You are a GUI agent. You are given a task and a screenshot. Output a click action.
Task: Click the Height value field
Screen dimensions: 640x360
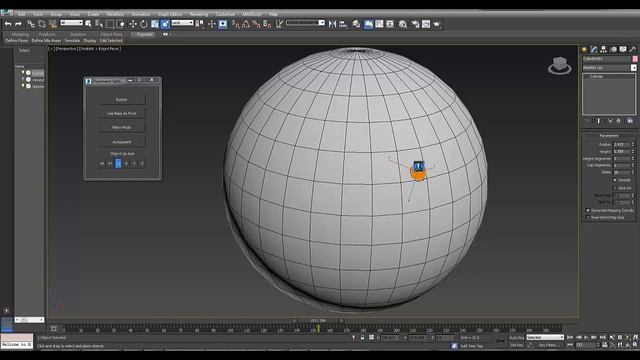click(x=622, y=151)
